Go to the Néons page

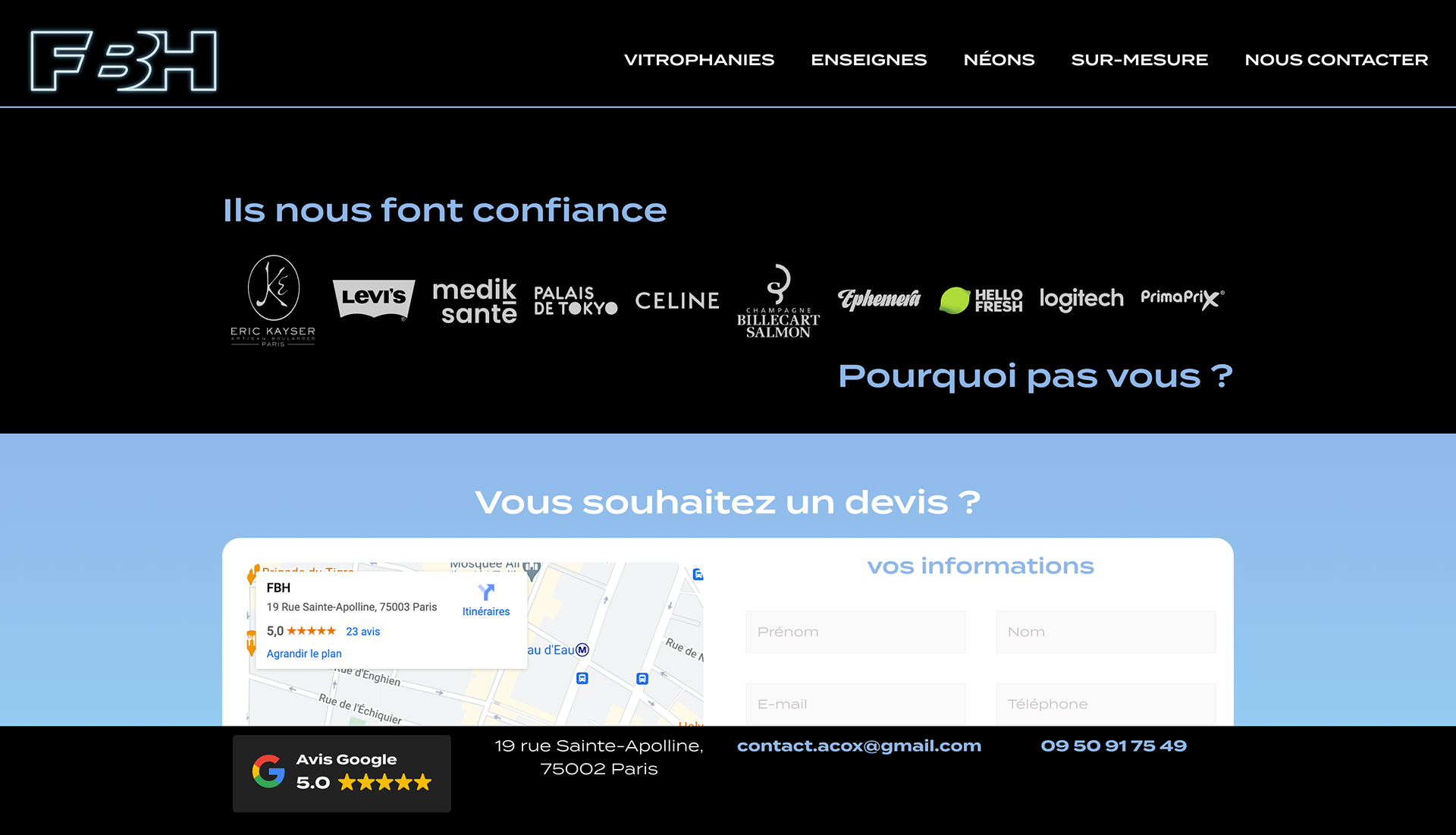coord(999,59)
